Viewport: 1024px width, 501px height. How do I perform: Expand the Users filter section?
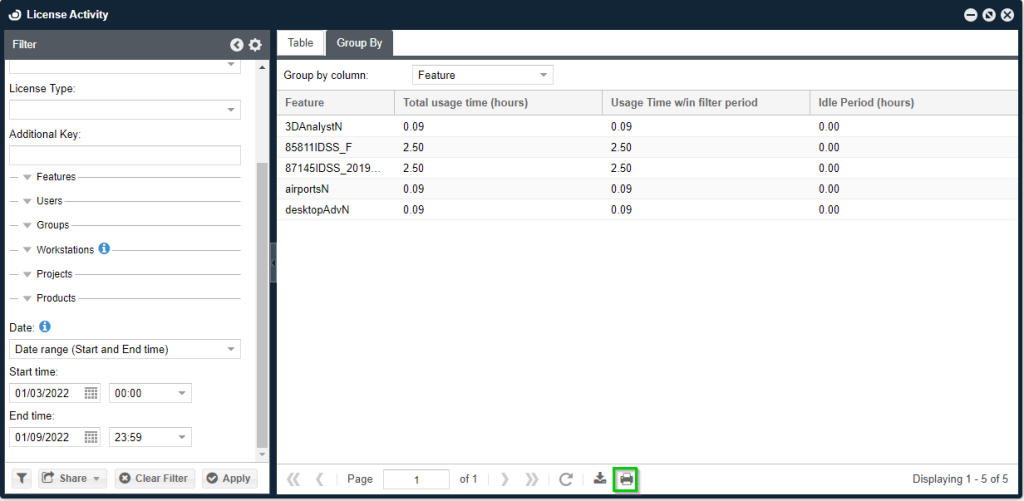pos(28,201)
